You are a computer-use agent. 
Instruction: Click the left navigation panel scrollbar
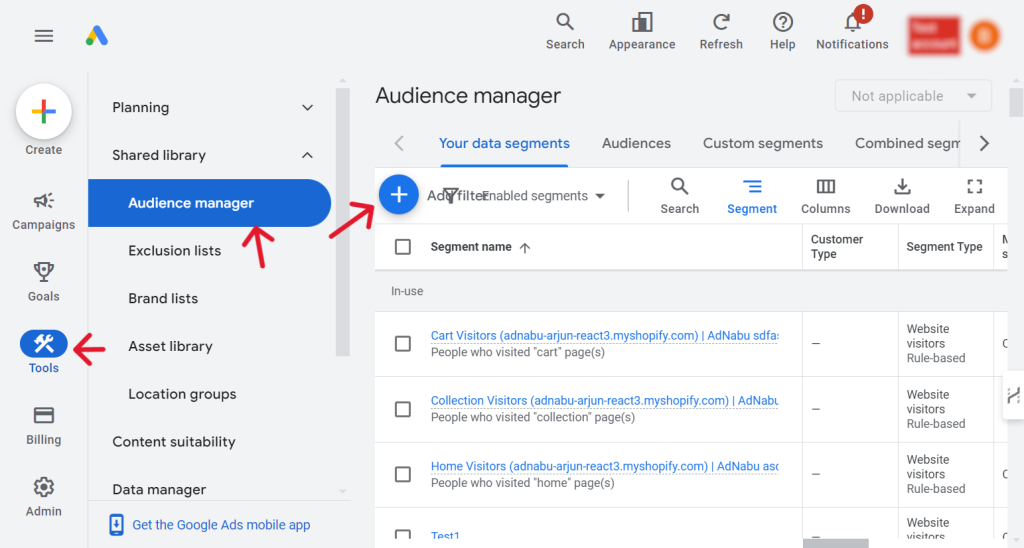343,222
